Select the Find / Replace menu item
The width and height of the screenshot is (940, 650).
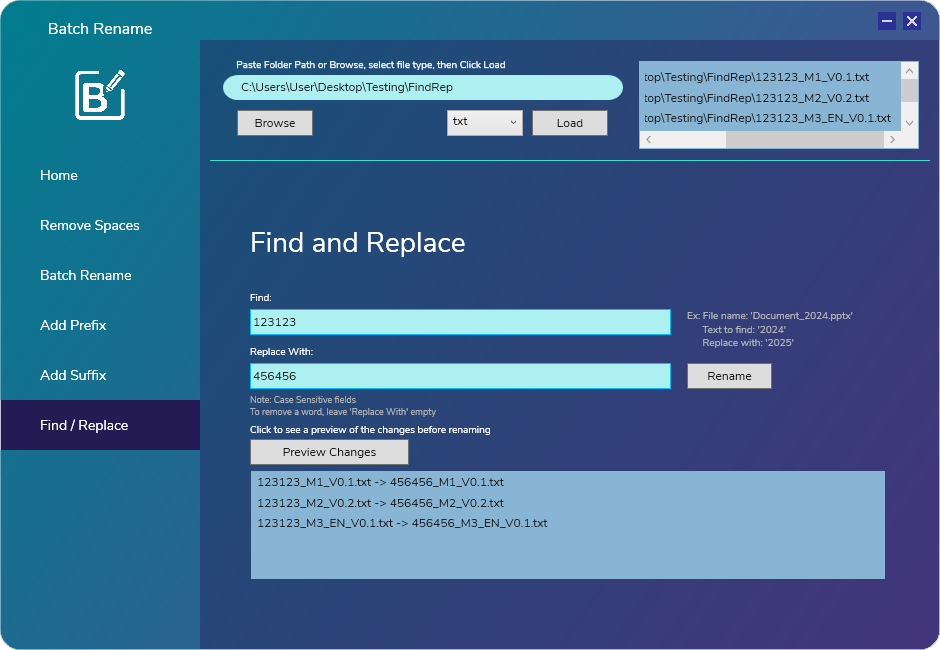84,425
